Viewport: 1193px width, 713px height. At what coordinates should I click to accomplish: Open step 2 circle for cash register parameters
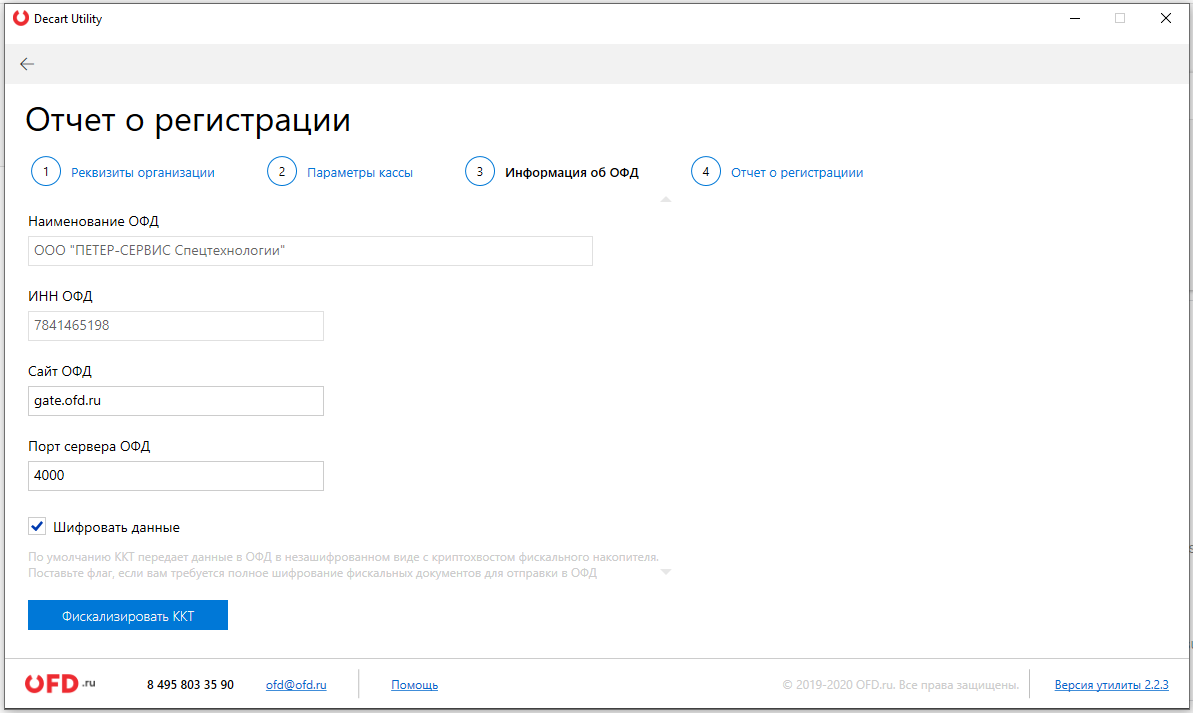coord(282,172)
